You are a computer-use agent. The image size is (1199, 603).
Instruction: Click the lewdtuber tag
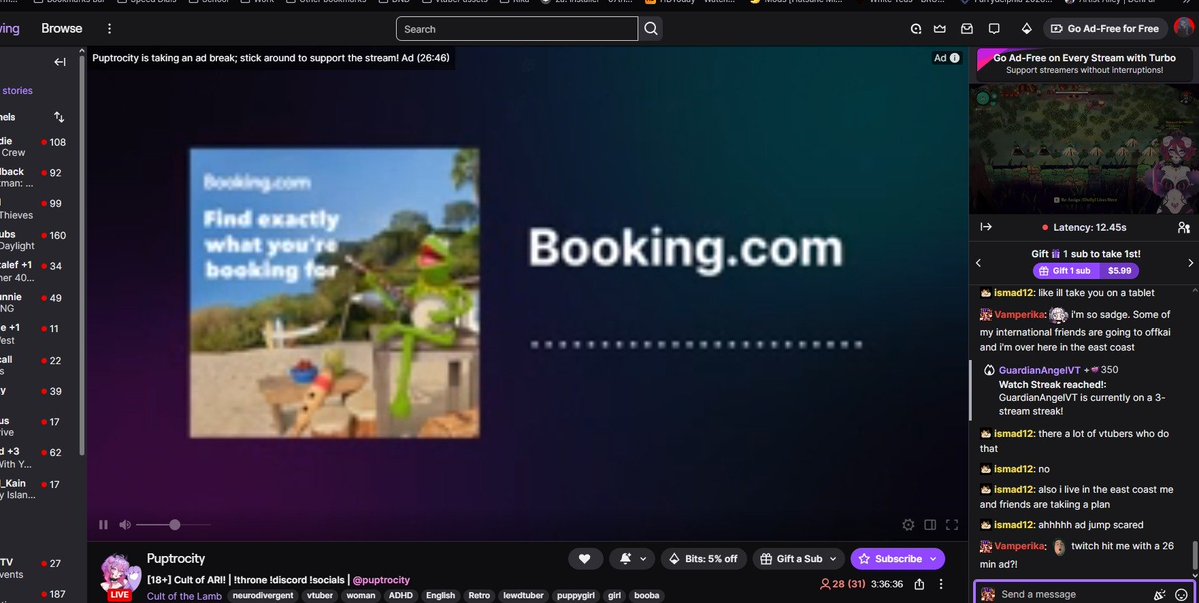tap(524, 595)
